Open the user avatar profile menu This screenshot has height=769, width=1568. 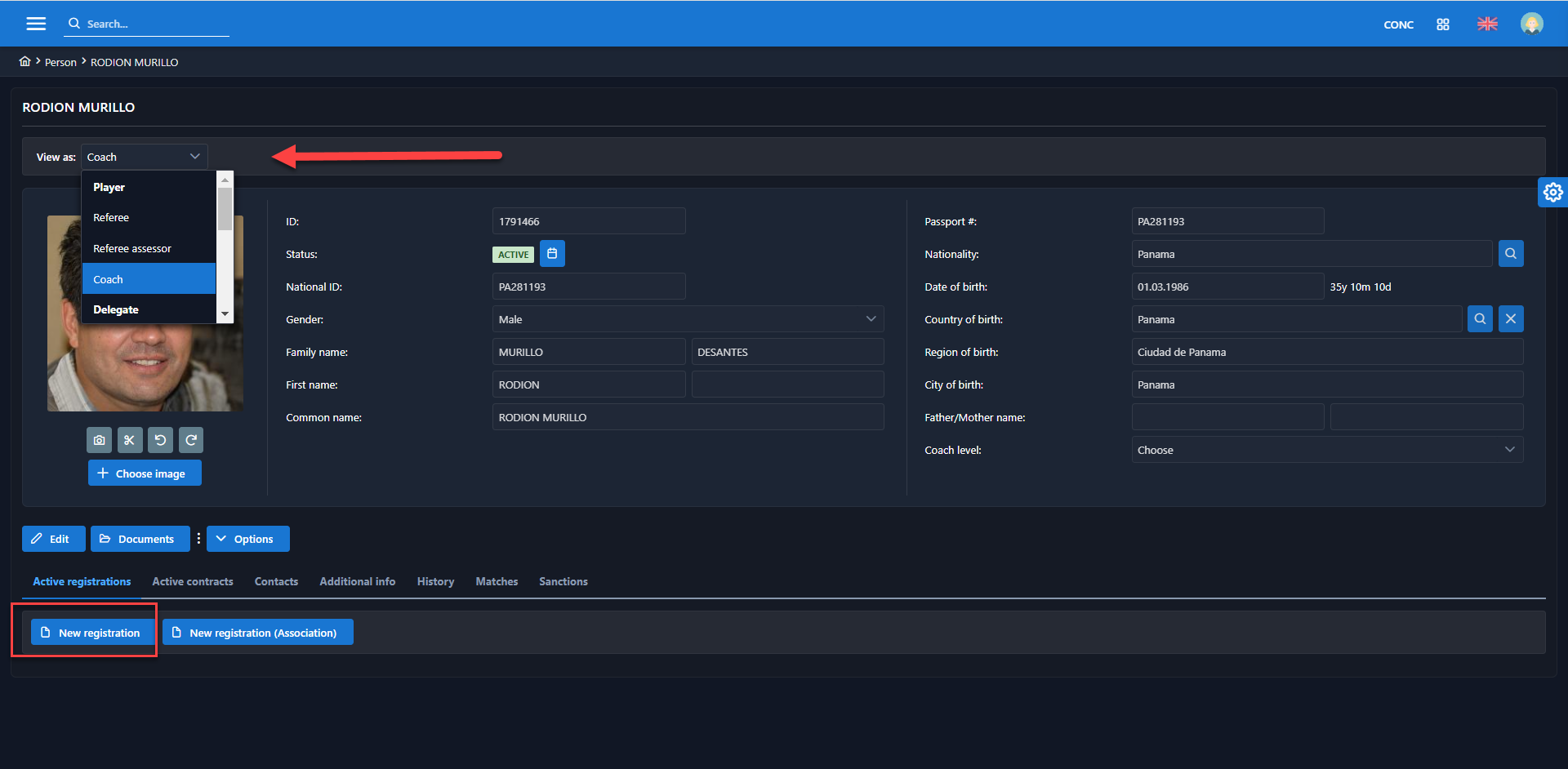(1531, 24)
